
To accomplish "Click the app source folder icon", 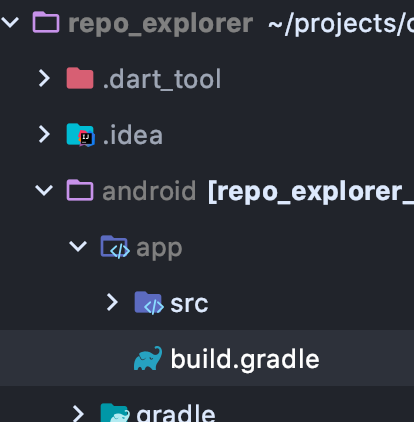I will pos(115,247).
